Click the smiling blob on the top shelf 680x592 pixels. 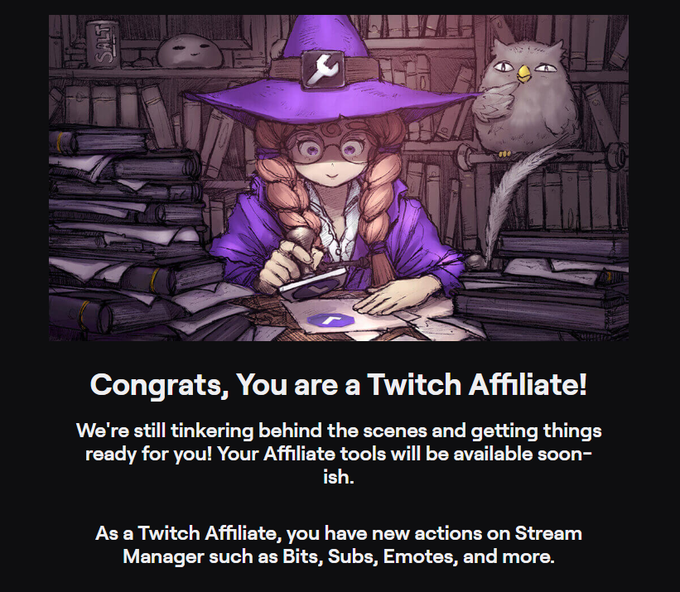tap(190, 51)
